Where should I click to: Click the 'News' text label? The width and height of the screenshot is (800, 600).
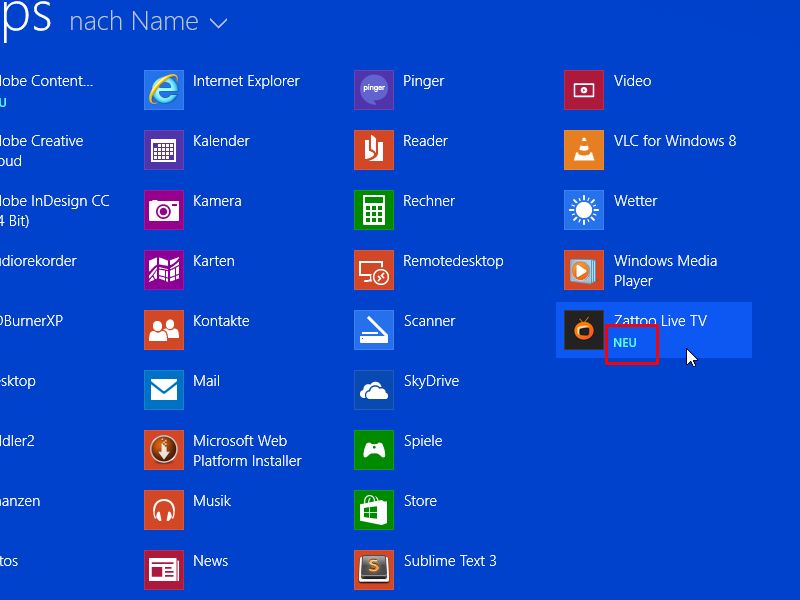pos(211,561)
